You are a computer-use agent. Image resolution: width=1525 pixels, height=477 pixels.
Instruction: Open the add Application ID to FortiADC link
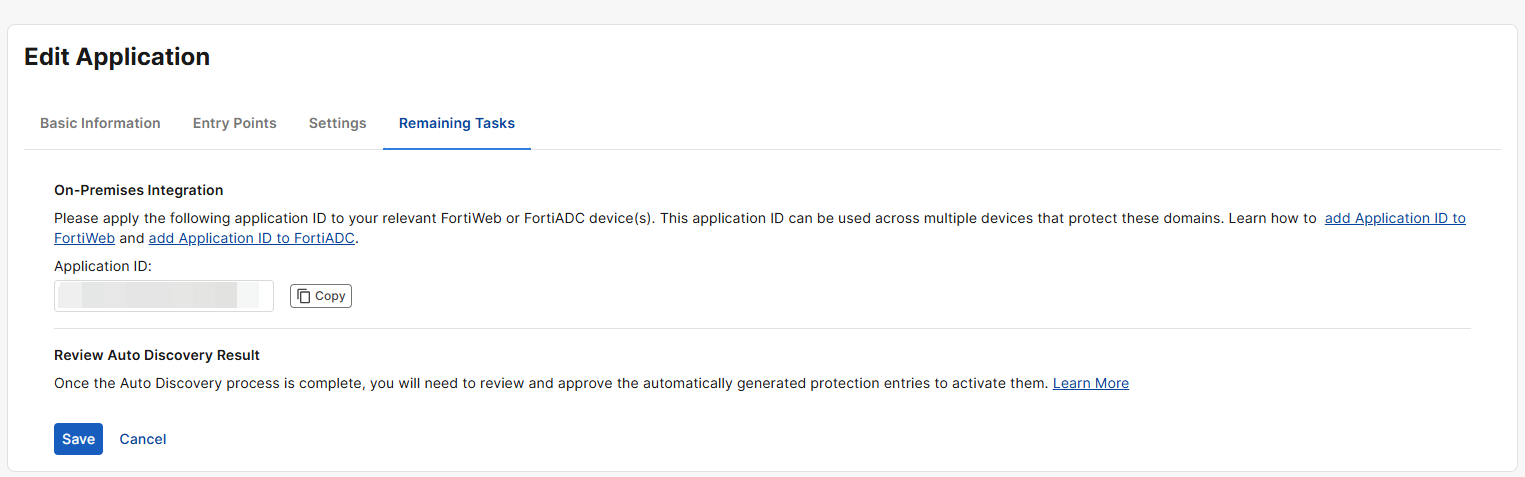tap(252, 238)
